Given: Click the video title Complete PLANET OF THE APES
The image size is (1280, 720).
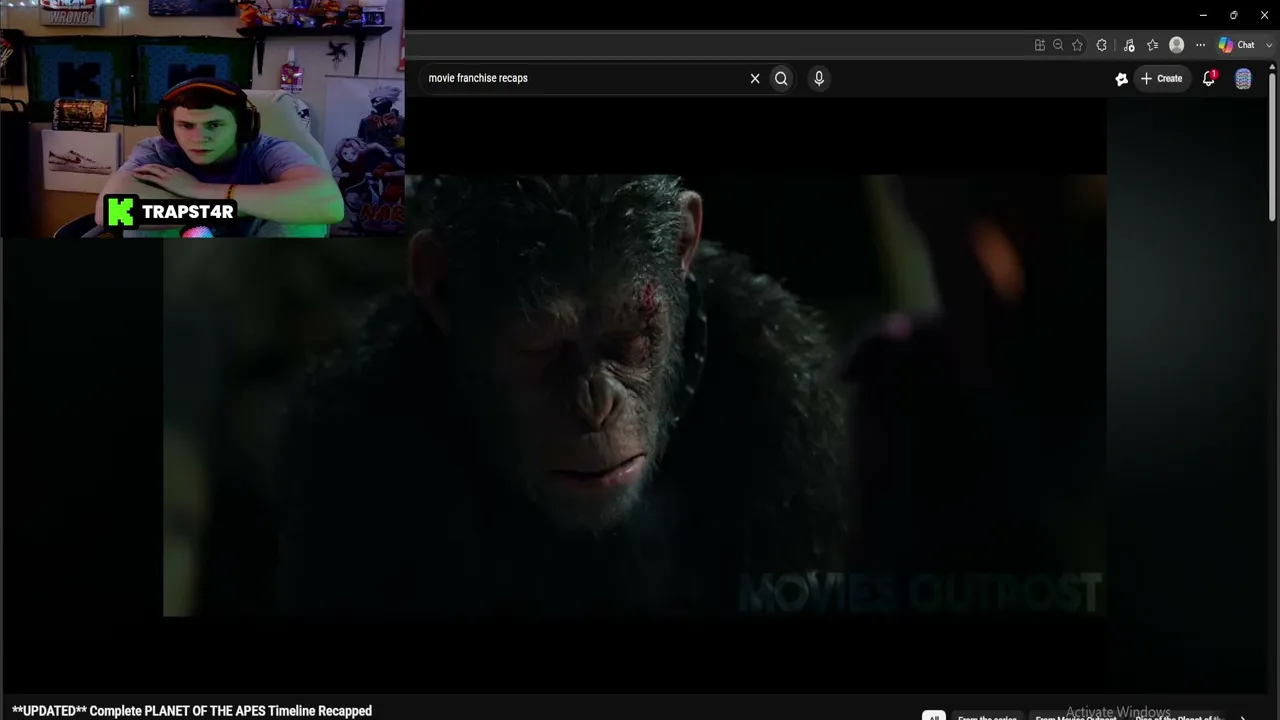Looking at the screenshot, I should 192,711.
